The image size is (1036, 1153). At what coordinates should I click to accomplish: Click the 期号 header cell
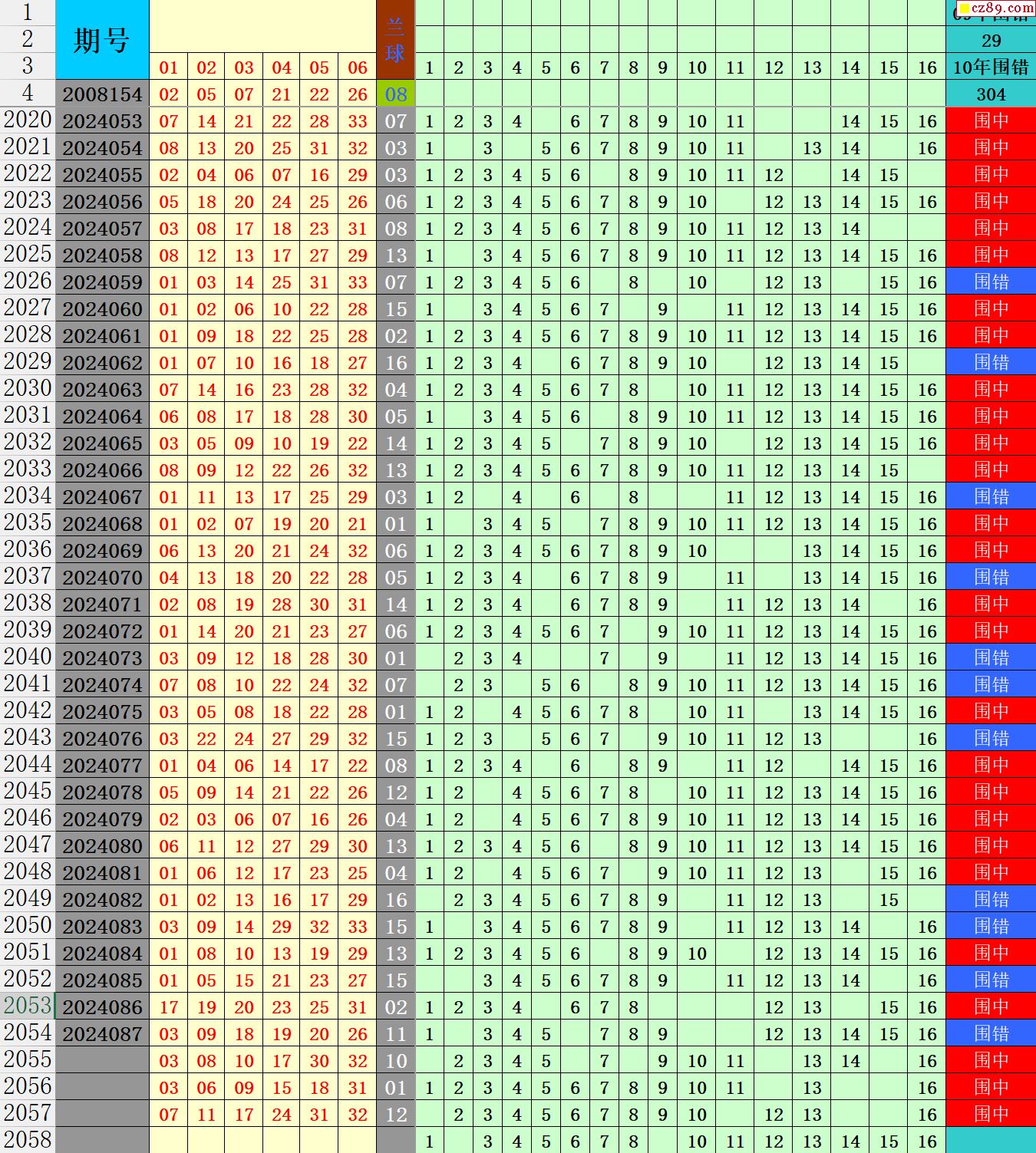[102, 40]
